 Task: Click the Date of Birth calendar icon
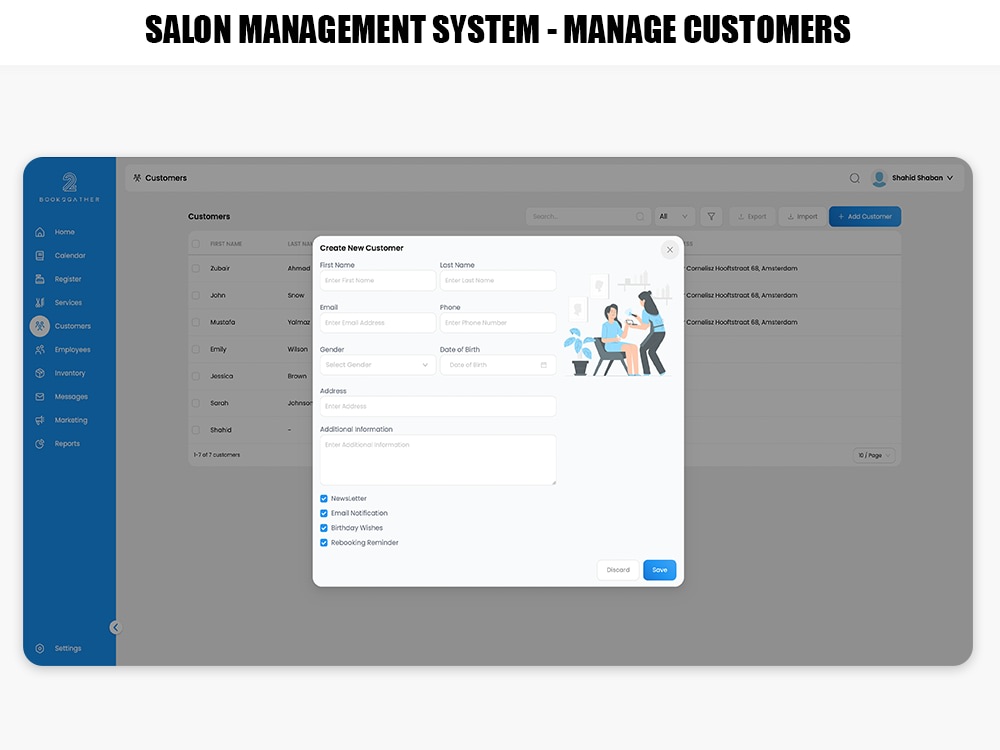(543, 365)
